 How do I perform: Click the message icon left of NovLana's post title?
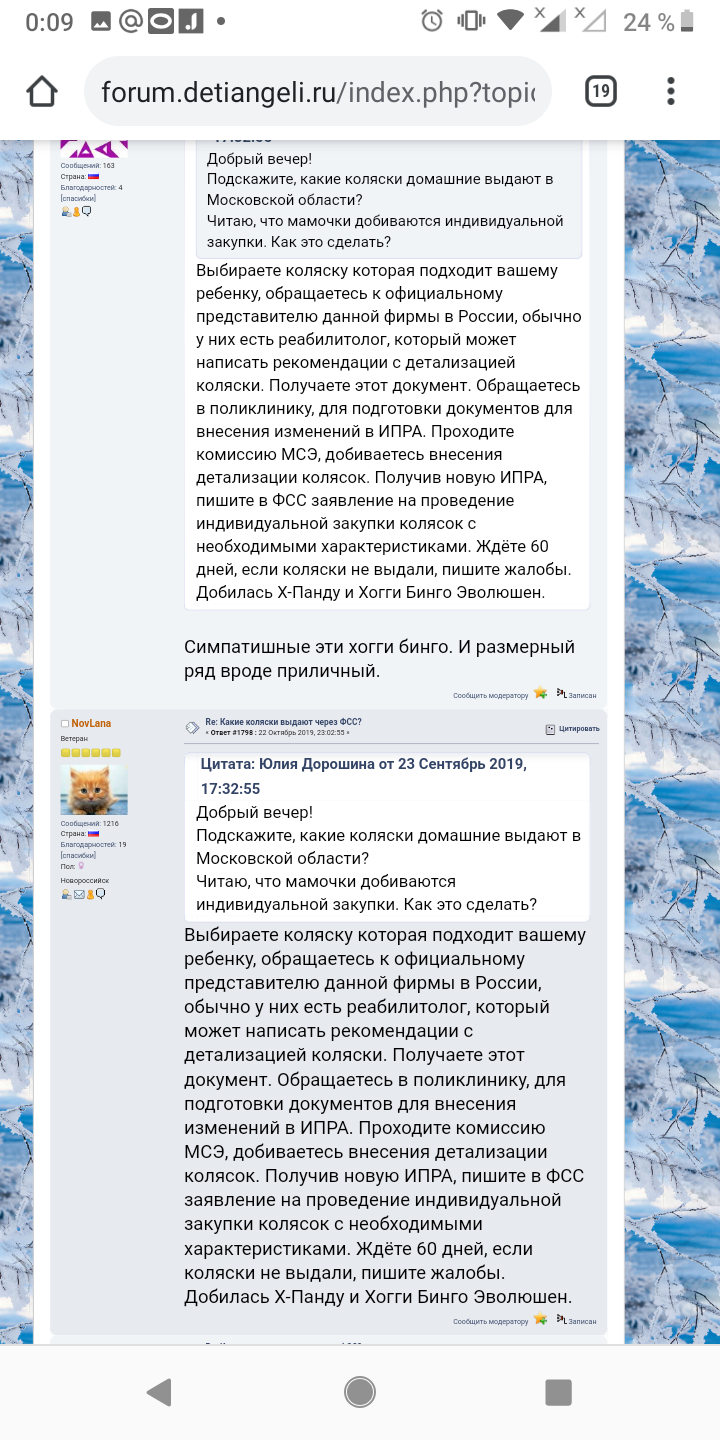pyautogui.click(x=192, y=727)
